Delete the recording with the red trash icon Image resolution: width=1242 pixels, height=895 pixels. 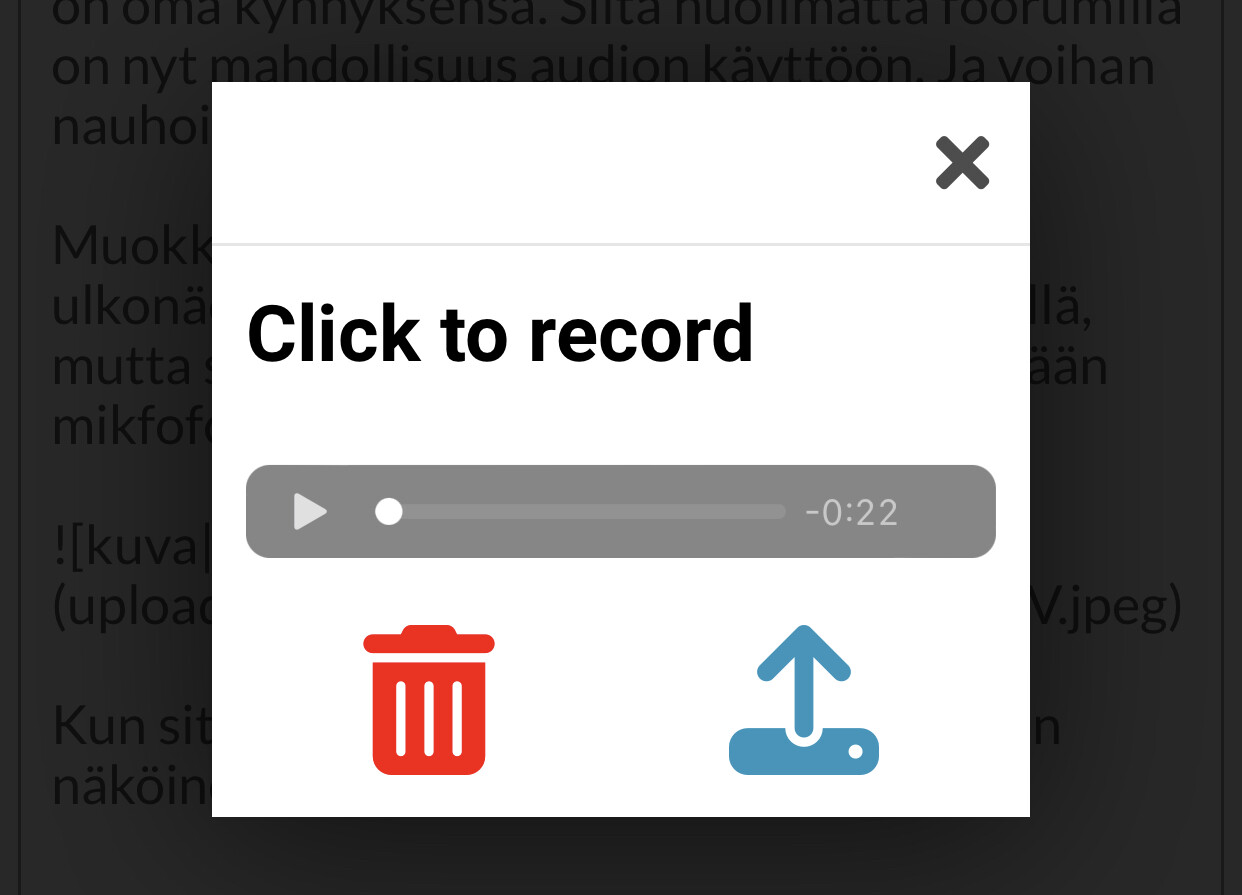[x=429, y=700]
